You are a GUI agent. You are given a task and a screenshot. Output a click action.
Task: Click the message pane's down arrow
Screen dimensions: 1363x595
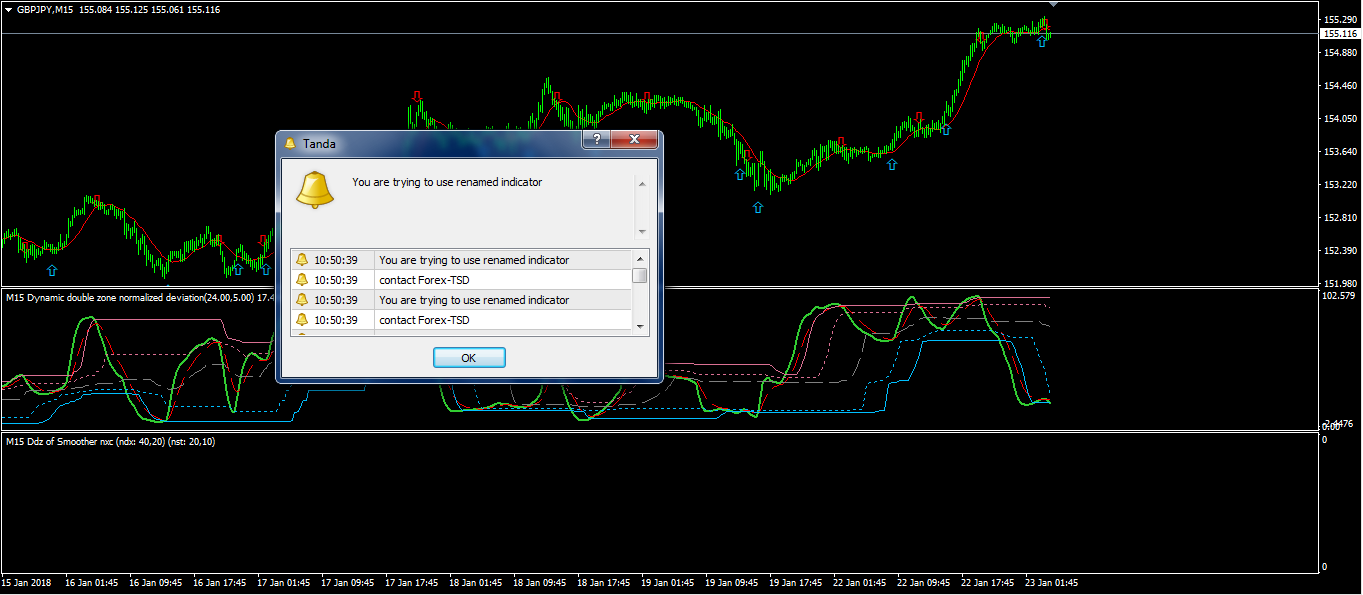(642, 231)
